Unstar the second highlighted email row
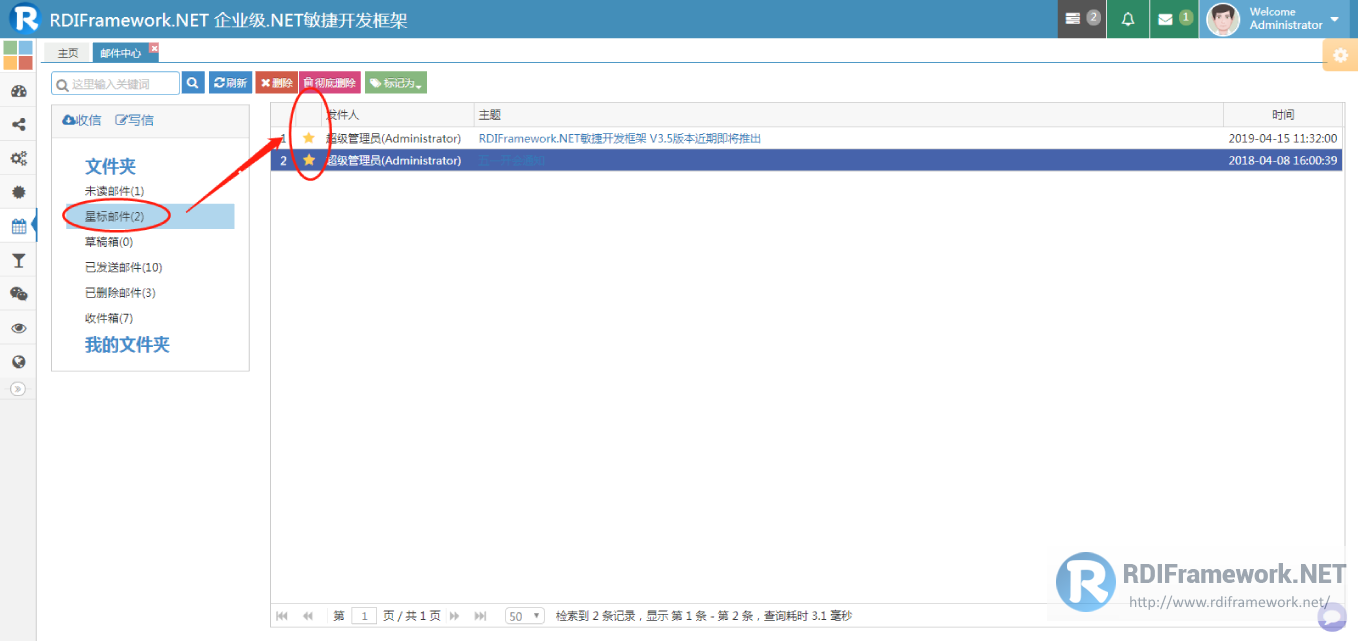The image size is (1358, 641). [x=309, y=160]
